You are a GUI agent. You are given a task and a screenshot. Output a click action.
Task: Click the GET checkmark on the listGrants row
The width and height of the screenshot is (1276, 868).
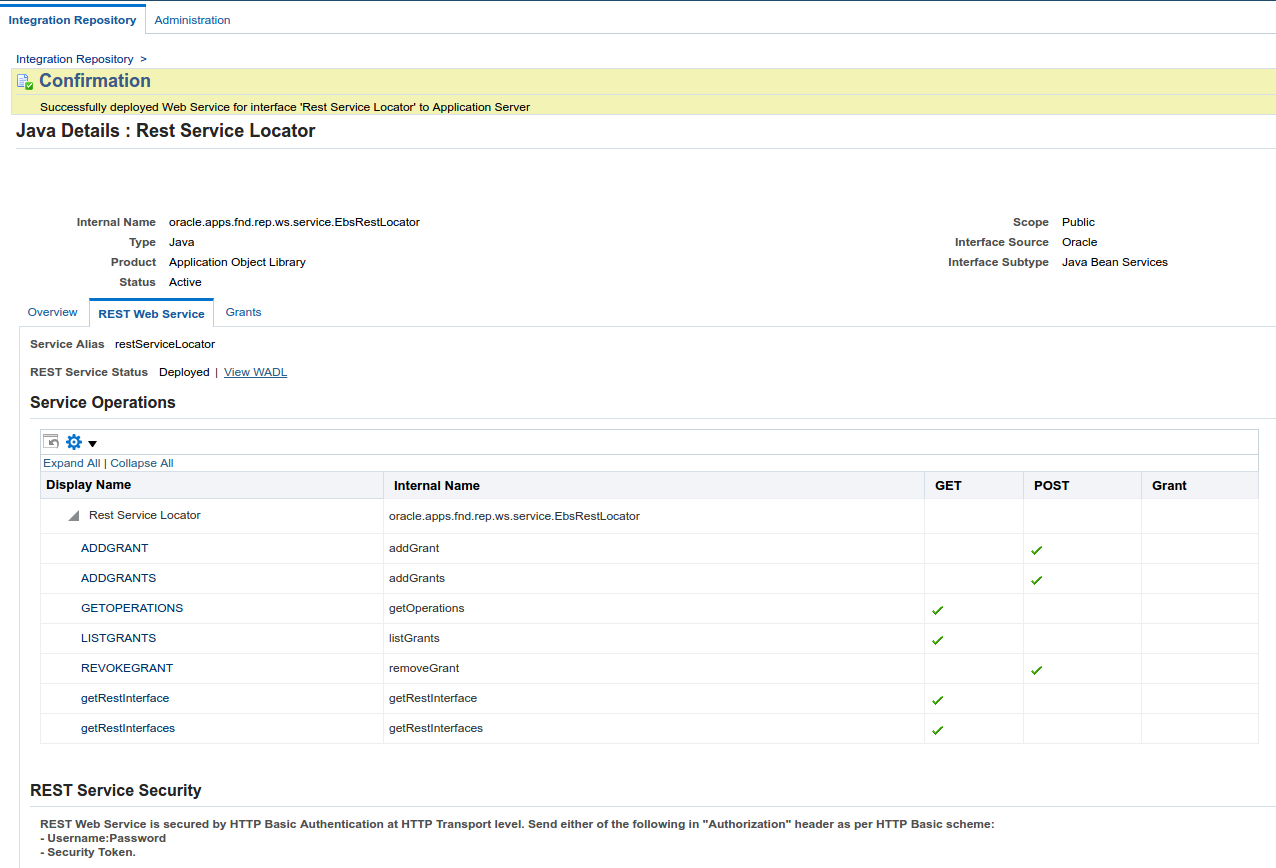tap(937, 639)
